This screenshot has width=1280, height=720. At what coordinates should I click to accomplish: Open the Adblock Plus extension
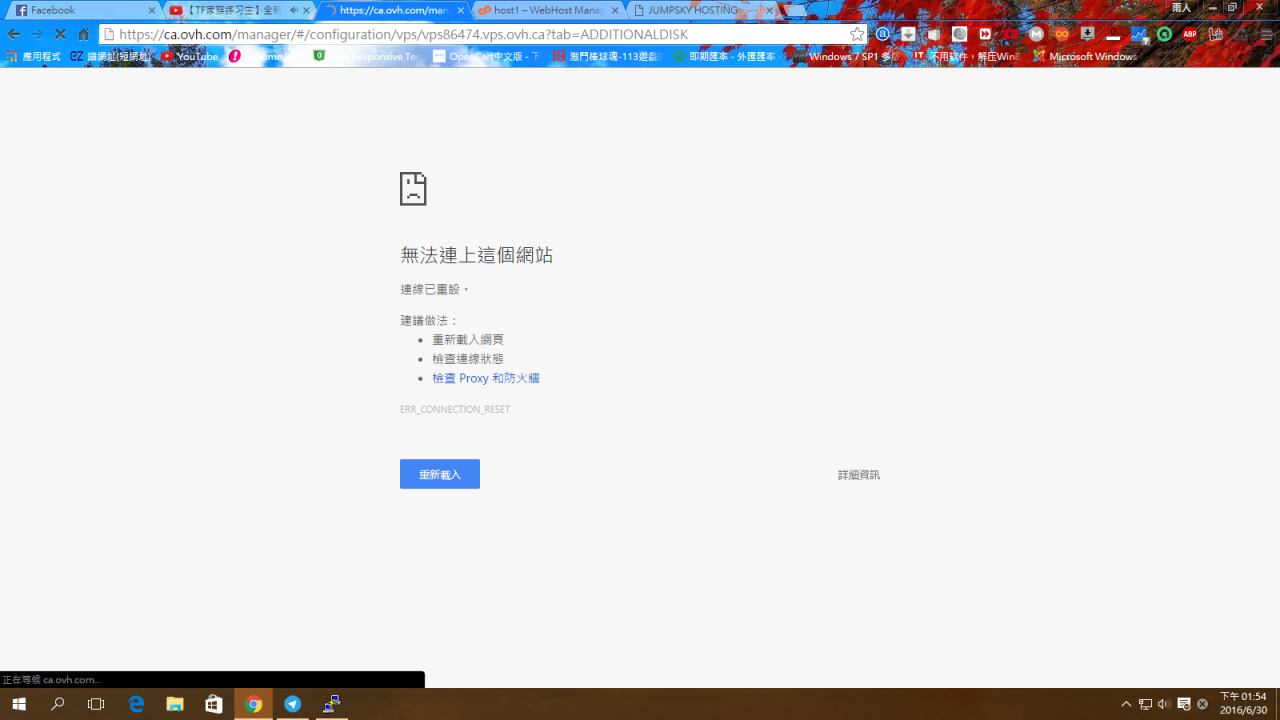(x=1190, y=34)
